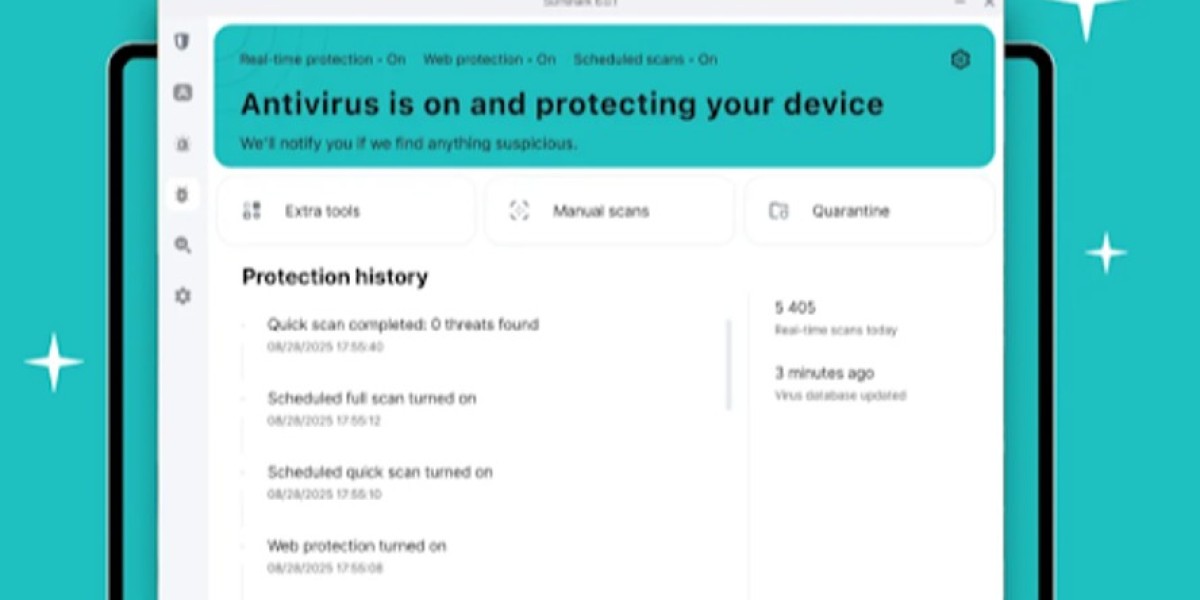Toggle Web protection status
The width and height of the screenshot is (1200, 600).
coord(489,59)
